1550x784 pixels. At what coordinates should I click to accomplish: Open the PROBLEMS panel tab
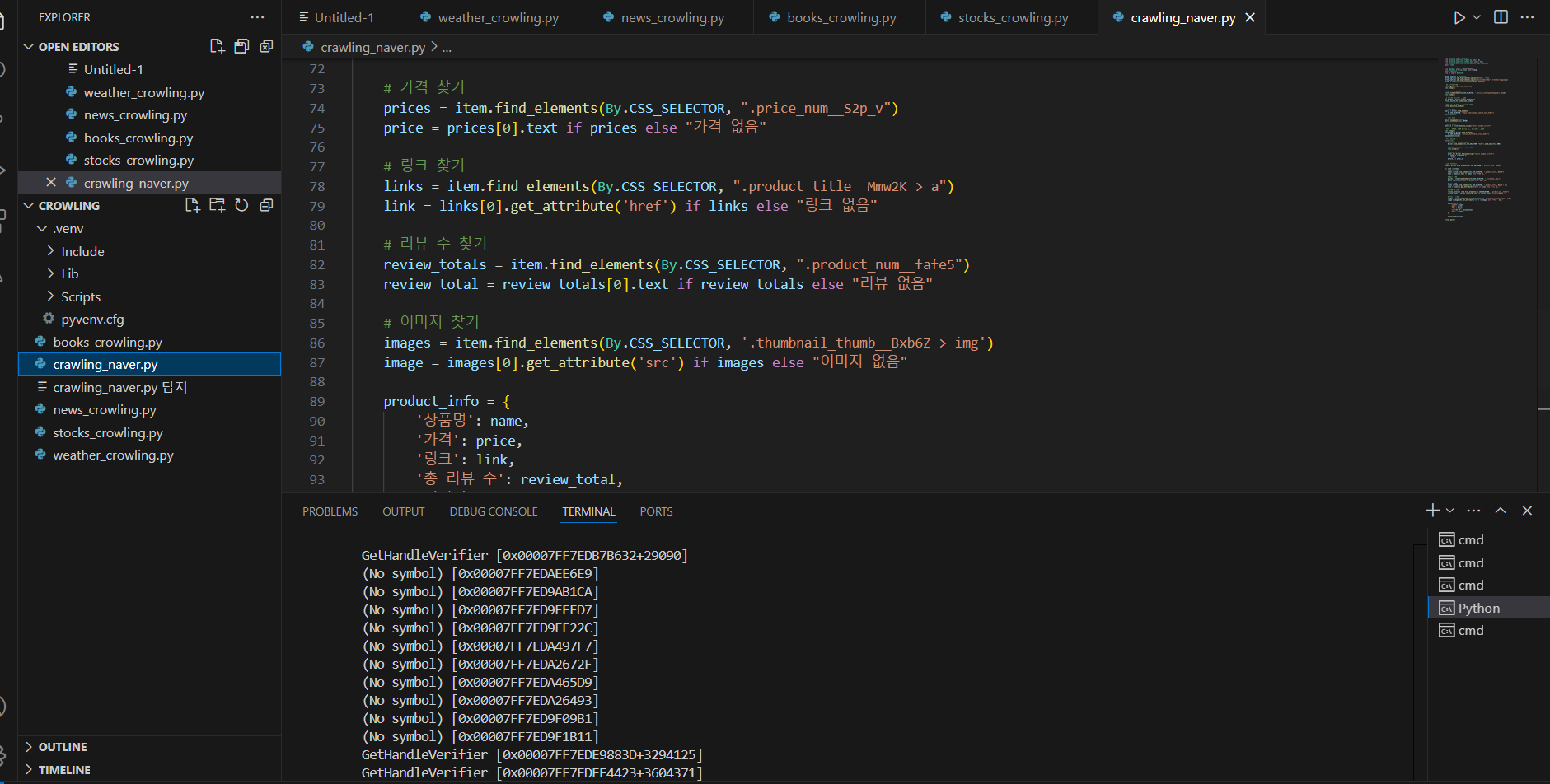(330, 511)
